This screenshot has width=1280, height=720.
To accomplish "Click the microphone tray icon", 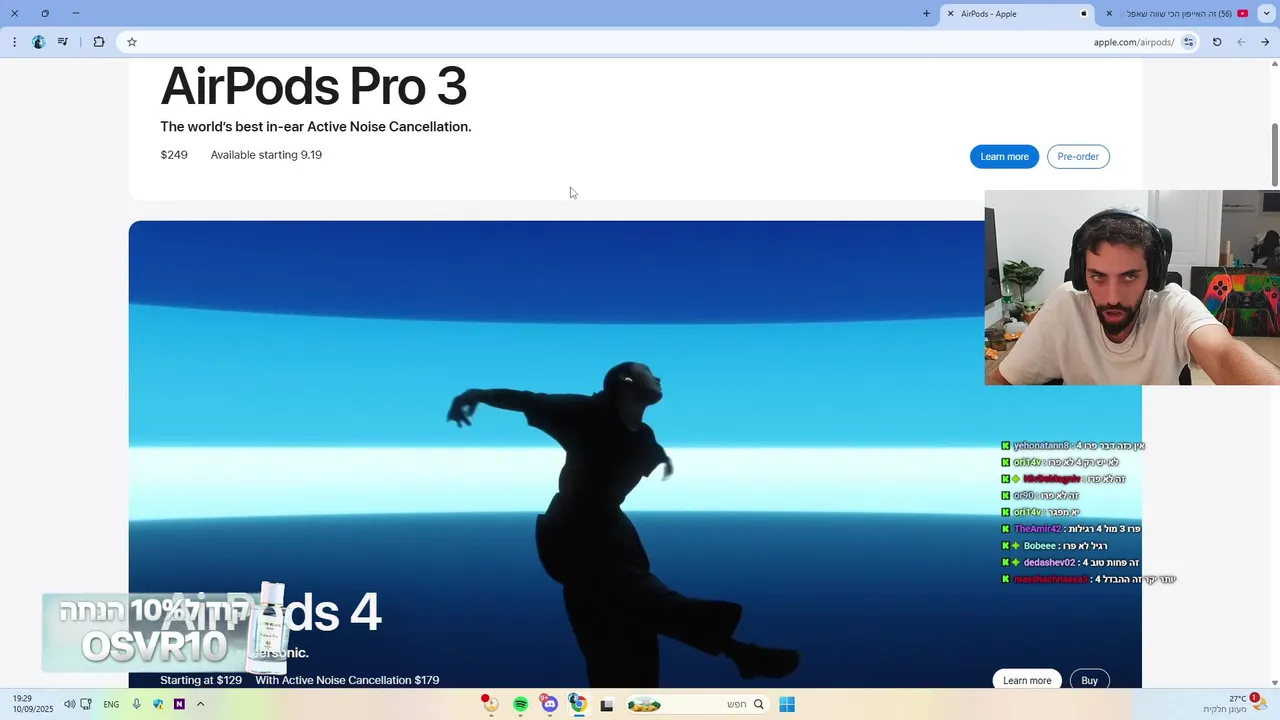I will (137, 704).
